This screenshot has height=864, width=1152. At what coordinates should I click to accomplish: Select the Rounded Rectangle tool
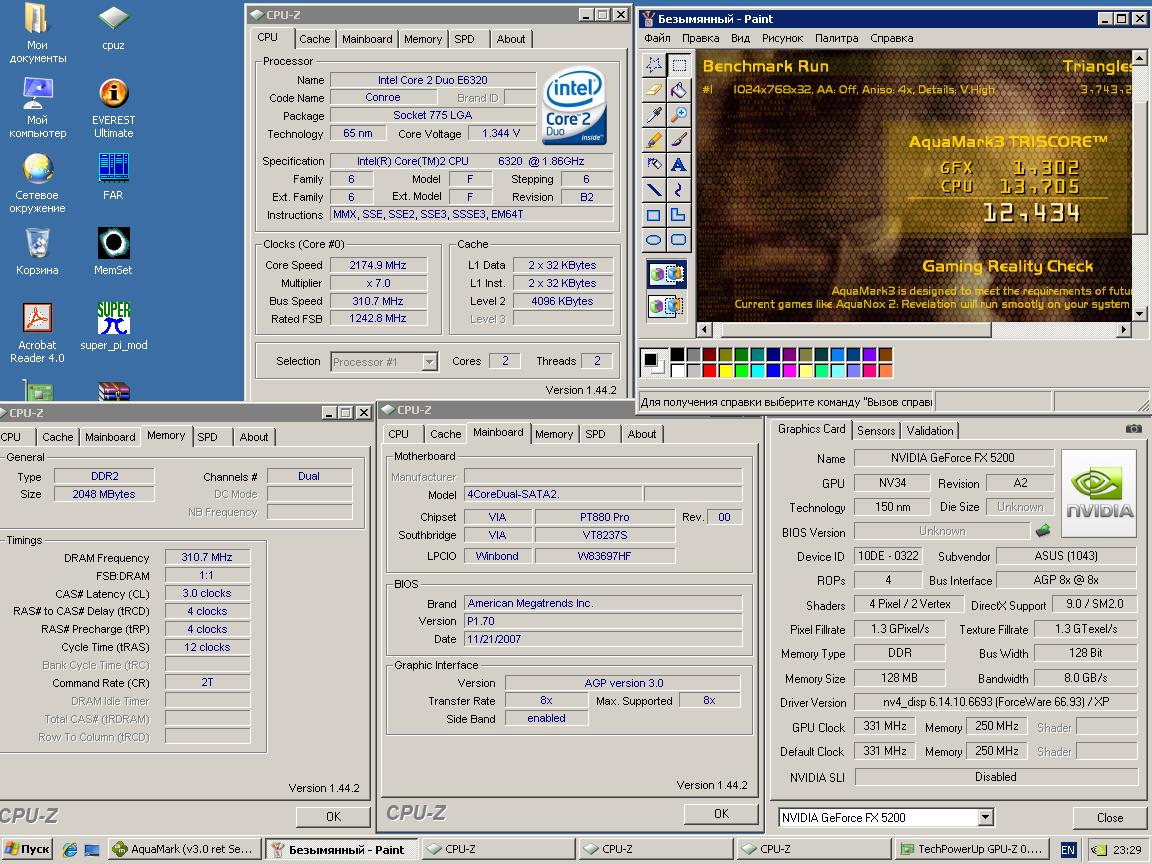pos(679,240)
